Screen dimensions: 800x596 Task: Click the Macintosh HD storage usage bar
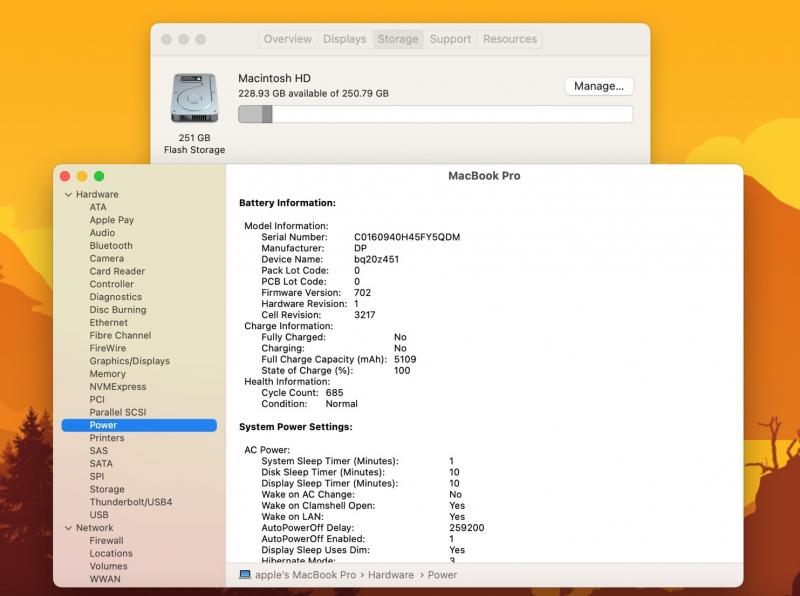[x=436, y=114]
